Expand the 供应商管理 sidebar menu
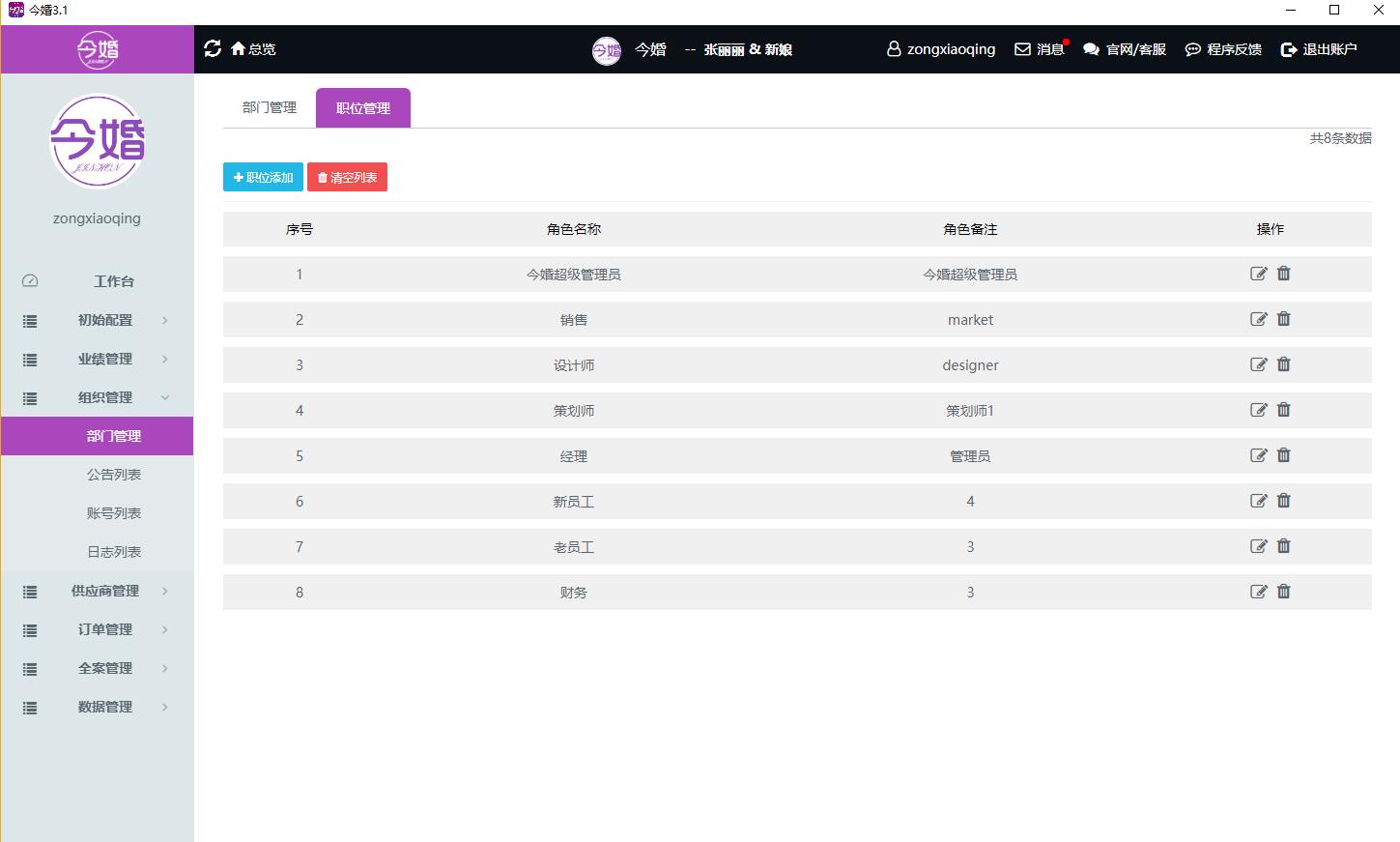This screenshot has height=842, width=1400. point(98,591)
